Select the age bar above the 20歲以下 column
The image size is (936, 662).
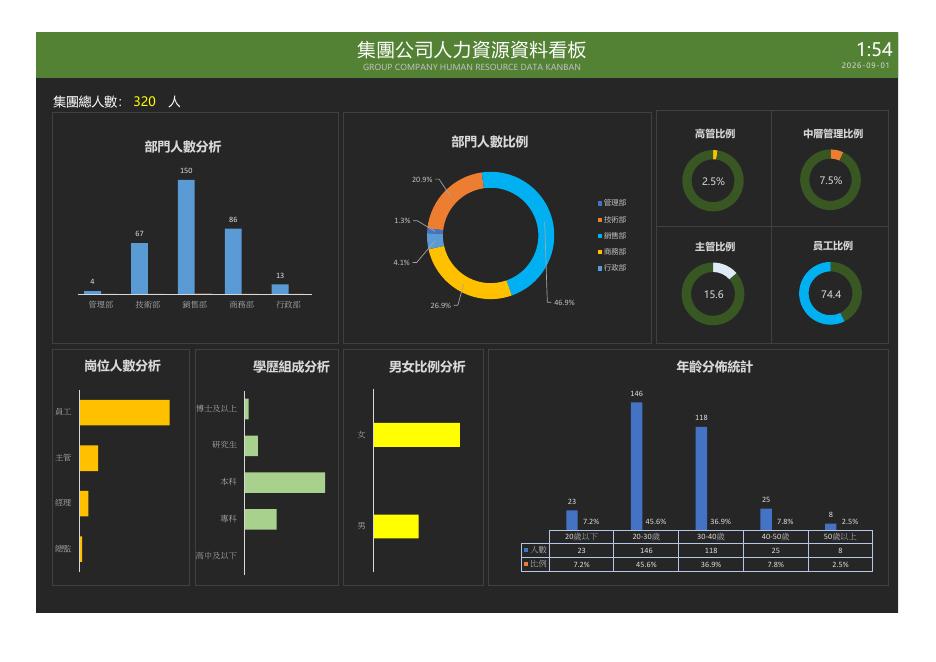(x=572, y=520)
